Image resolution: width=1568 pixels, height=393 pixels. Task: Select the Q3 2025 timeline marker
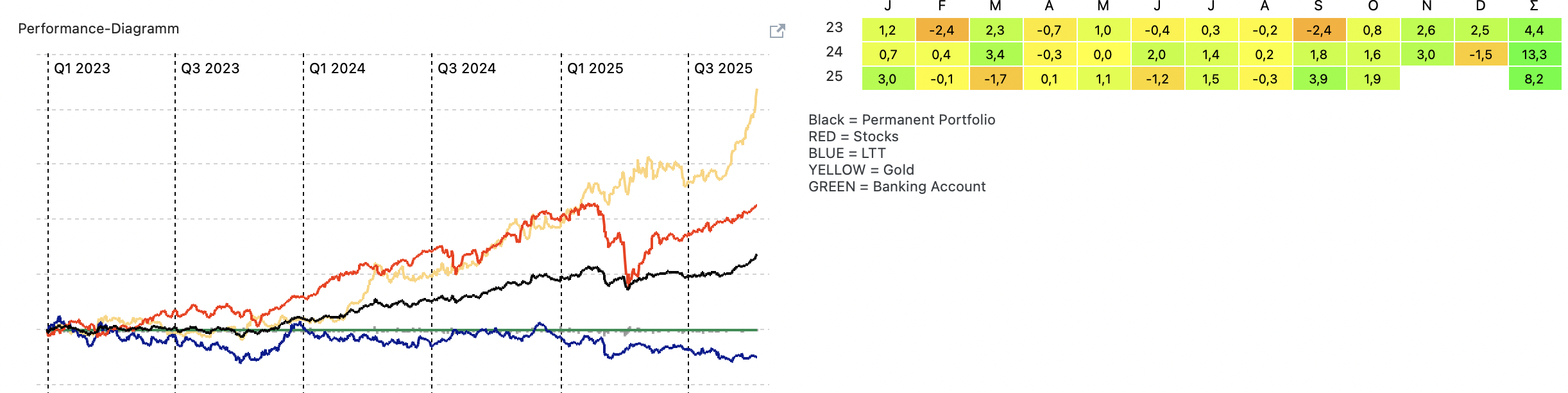click(723, 69)
